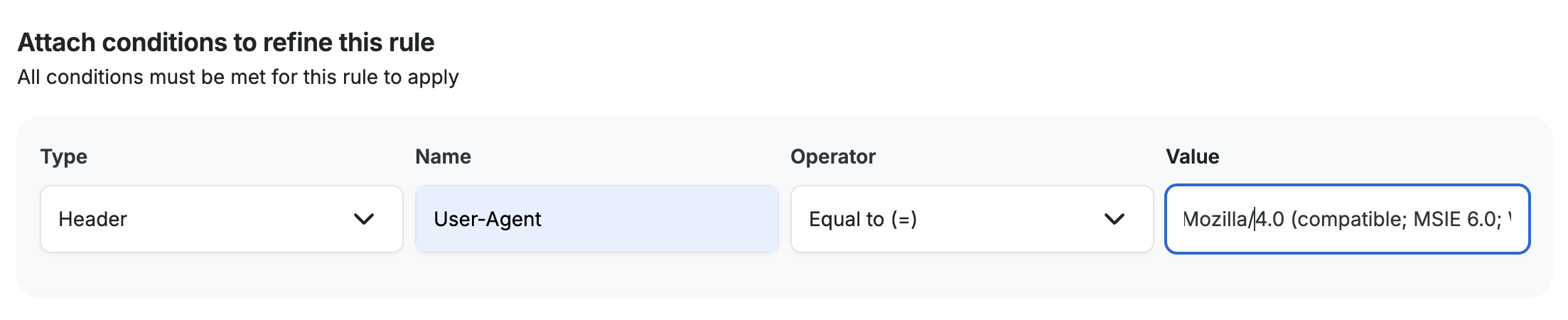Click the 4.0 version text in Value field
This screenshot has width=1568, height=320.
click(x=1271, y=219)
